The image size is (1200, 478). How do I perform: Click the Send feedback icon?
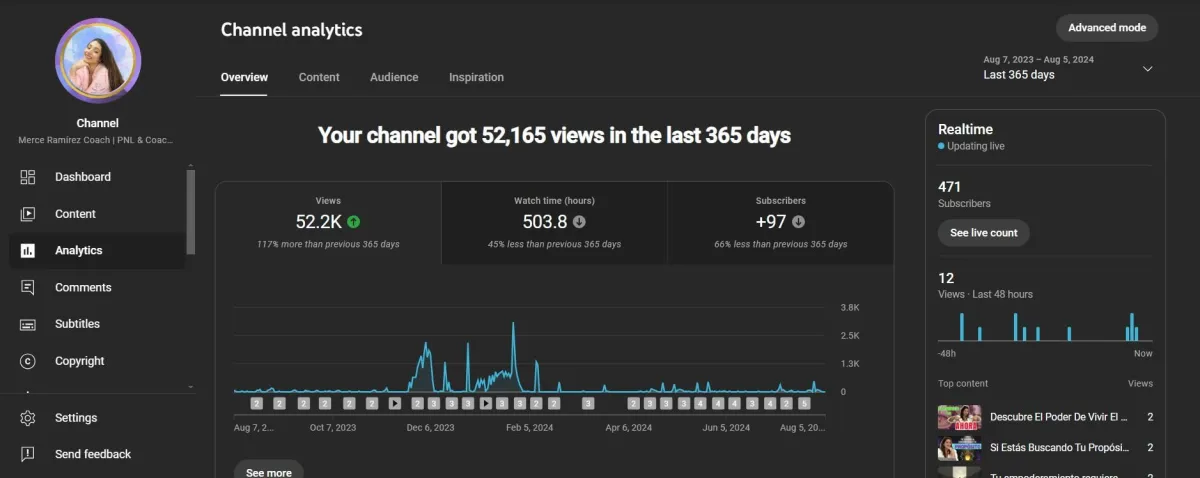pyautogui.click(x=28, y=454)
